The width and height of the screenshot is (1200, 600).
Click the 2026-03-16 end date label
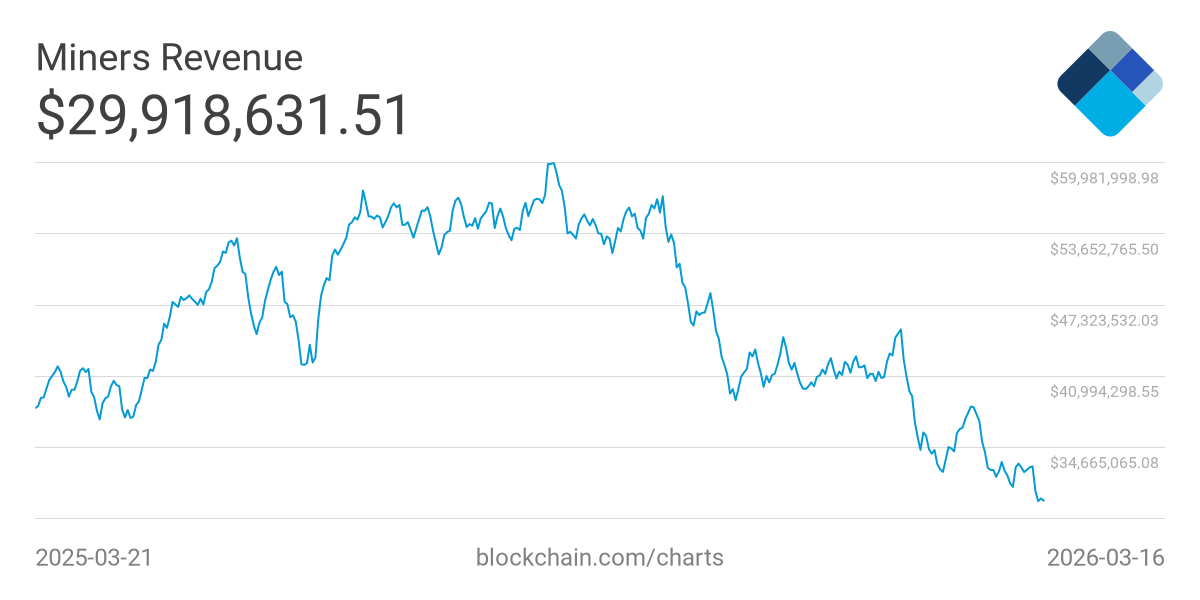1105,558
